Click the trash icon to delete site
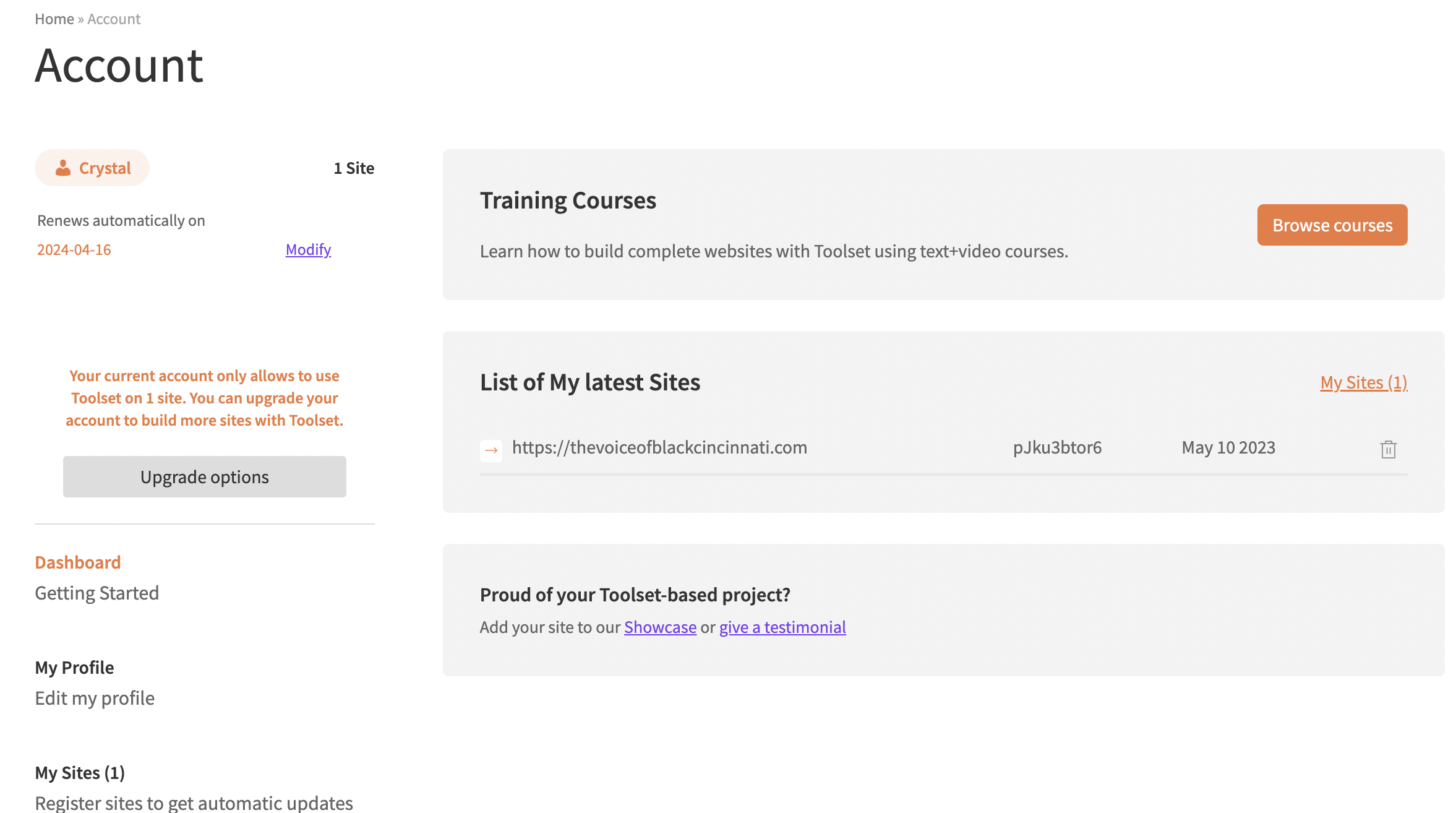This screenshot has height=813, width=1456. pos(1388,449)
